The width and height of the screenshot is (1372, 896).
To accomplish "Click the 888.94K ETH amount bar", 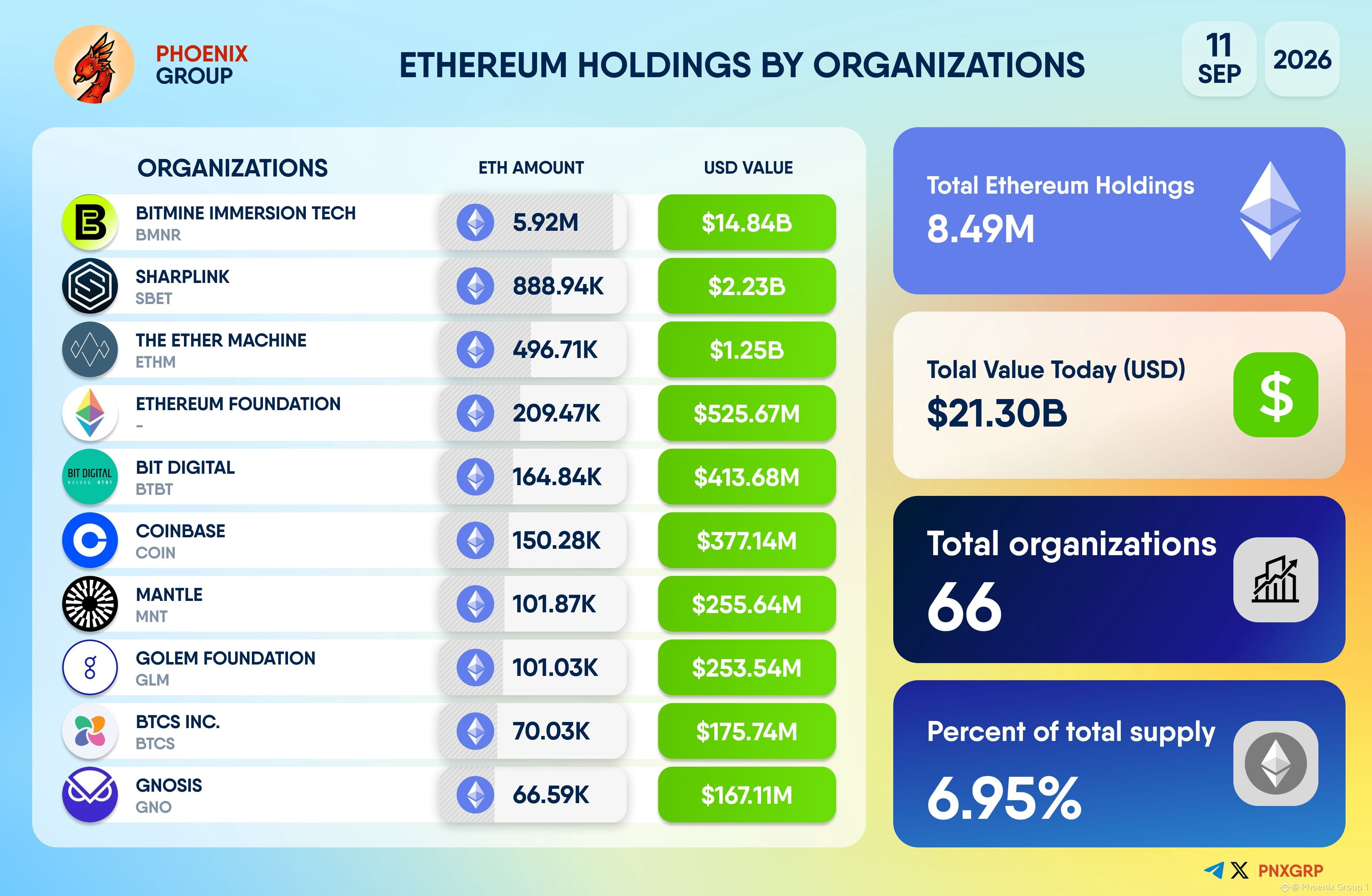I will tap(533, 286).
